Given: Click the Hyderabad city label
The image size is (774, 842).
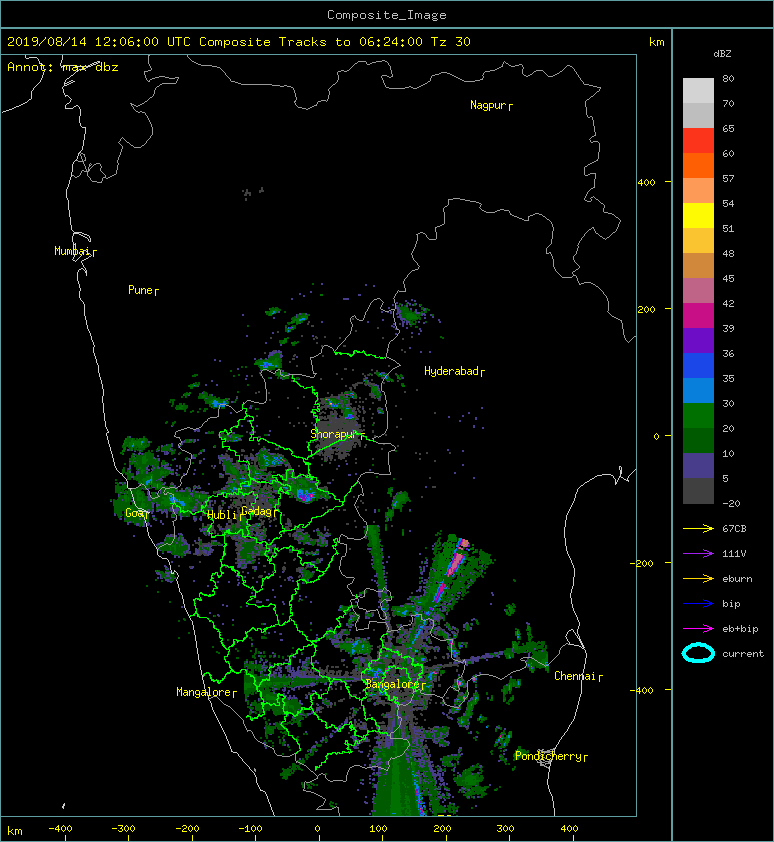Looking at the screenshot, I should point(454,371).
